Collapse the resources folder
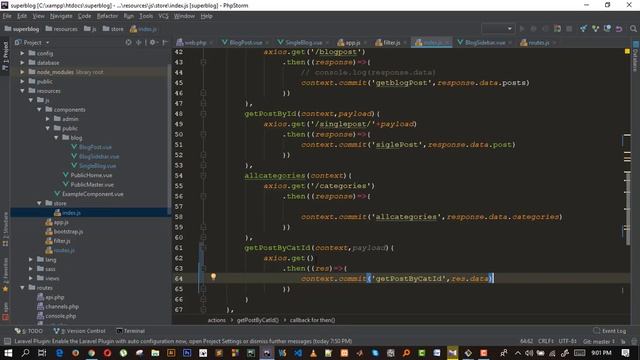This screenshot has height=360, width=640. [x=22, y=91]
